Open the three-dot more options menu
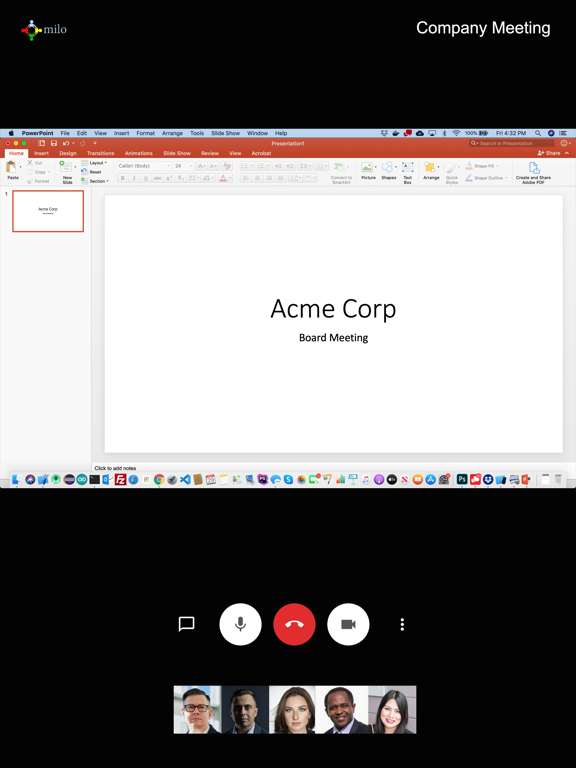This screenshot has height=768, width=576. coord(402,624)
